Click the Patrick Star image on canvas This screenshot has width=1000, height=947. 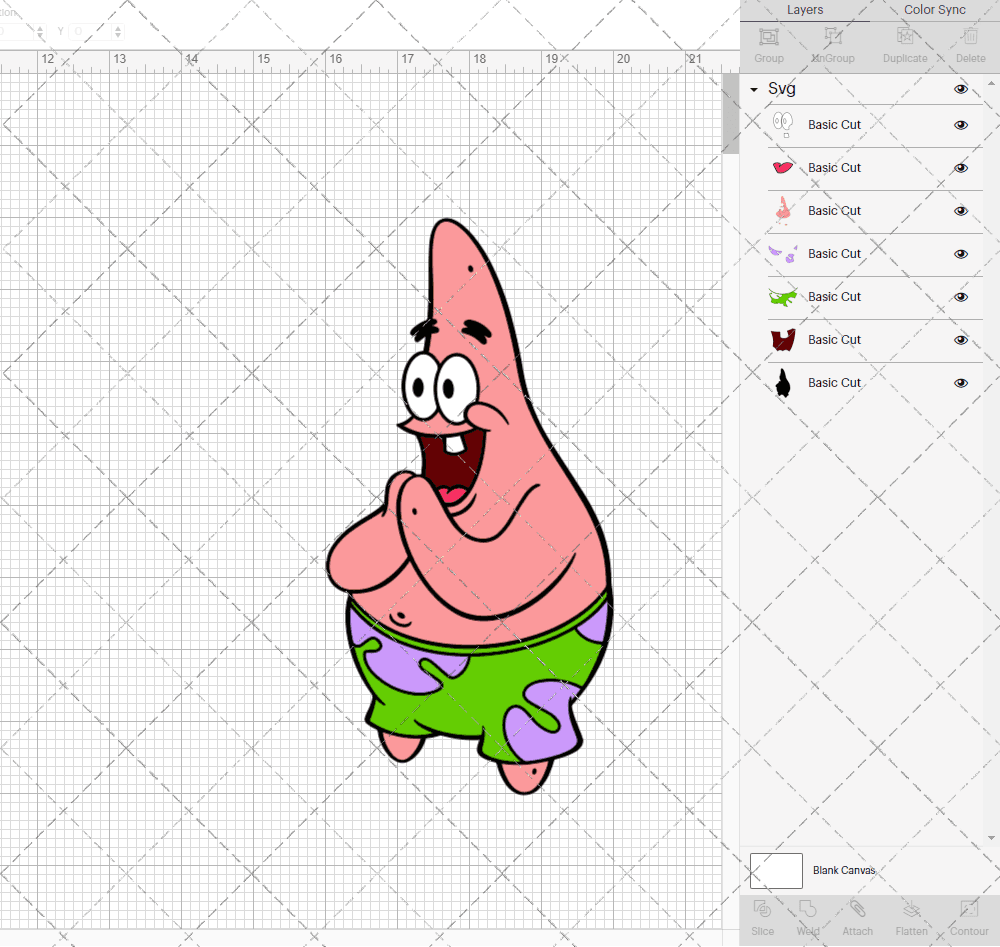coord(469,506)
